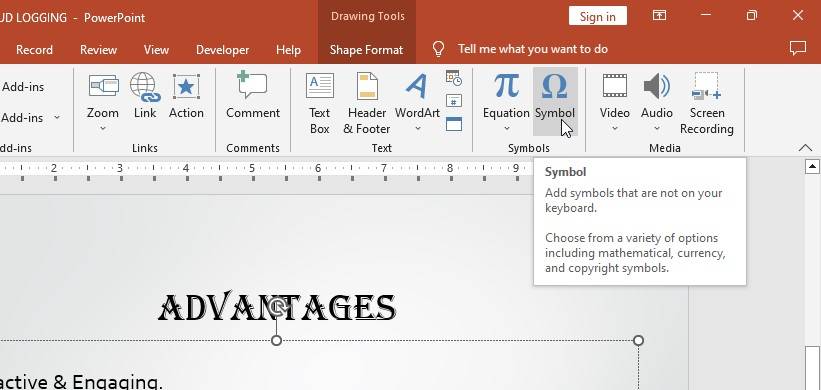Restore down the PowerPoint window
This screenshot has height=390, width=821.
pos(752,16)
